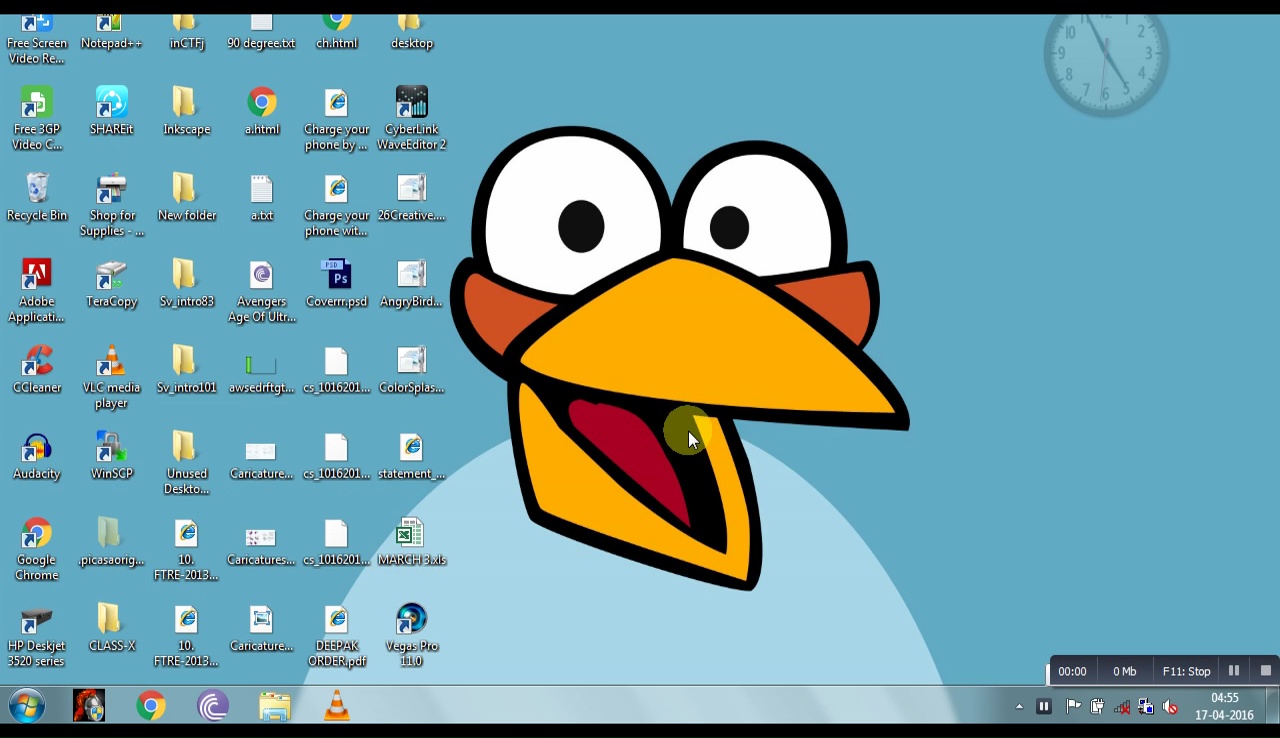1280x738 pixels.
Task: Open the Coverrr.psd Photoshop file
Action: click(x=336, y=283)
